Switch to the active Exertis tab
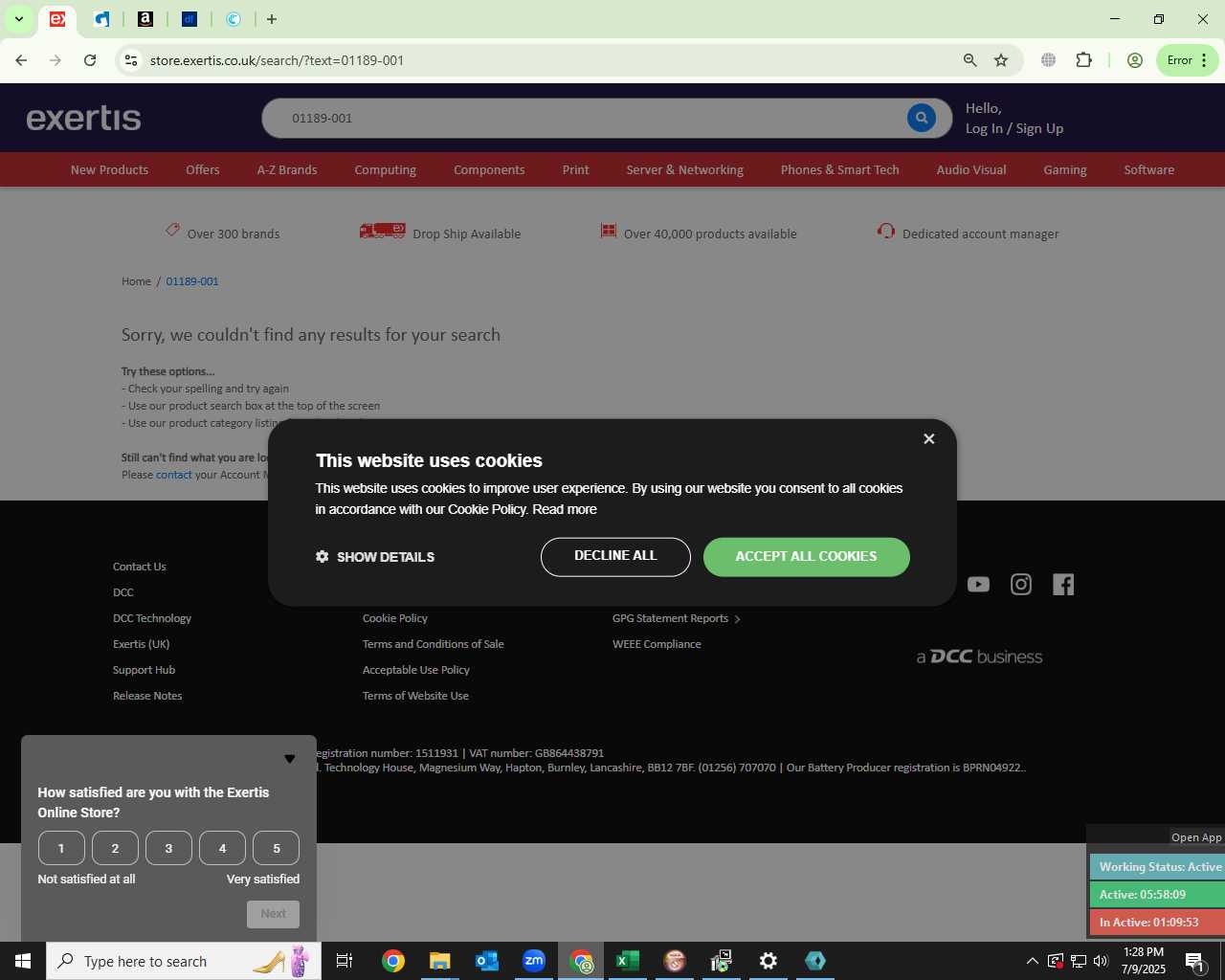The height and width of the screenshot is (980, 1225). pyautogui.click(x=58, y=19)
